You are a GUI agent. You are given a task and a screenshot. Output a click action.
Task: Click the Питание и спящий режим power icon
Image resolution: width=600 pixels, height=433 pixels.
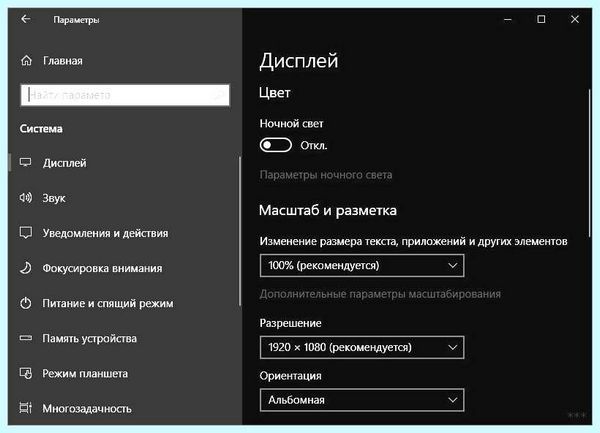[26, 303]
